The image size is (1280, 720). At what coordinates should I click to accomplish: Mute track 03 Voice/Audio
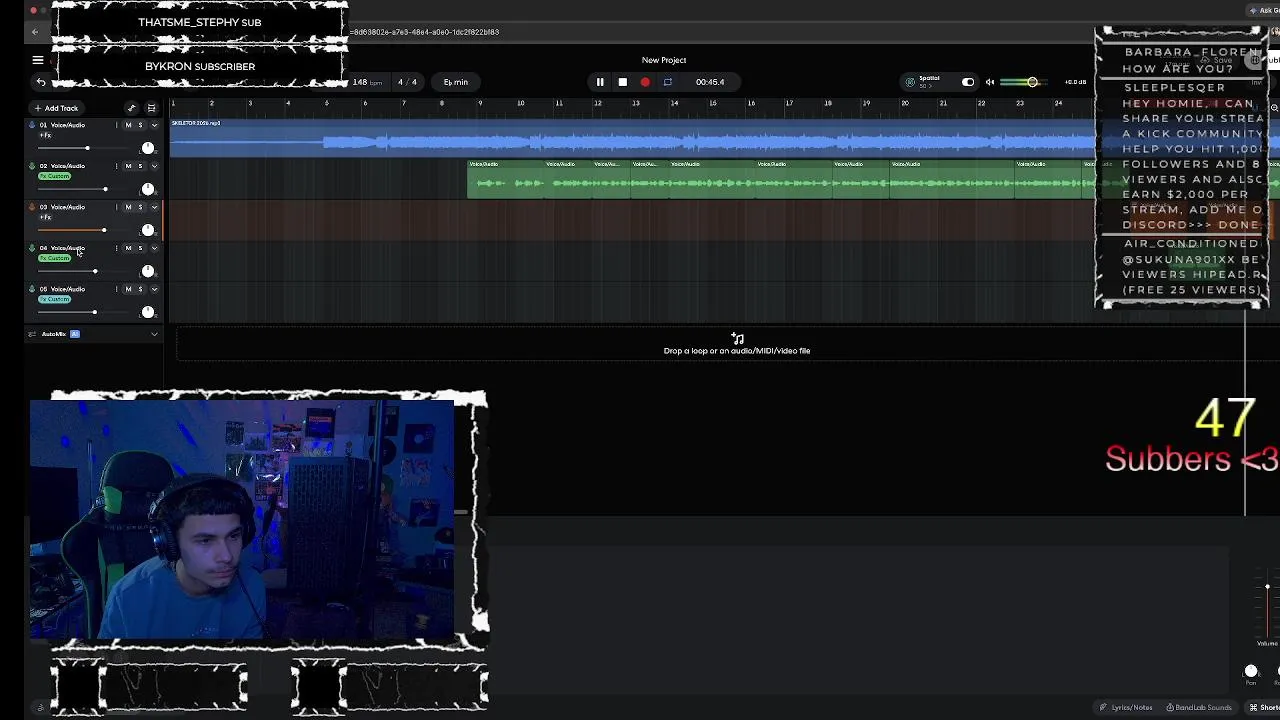pyautogui.click(x=128, y=207)
